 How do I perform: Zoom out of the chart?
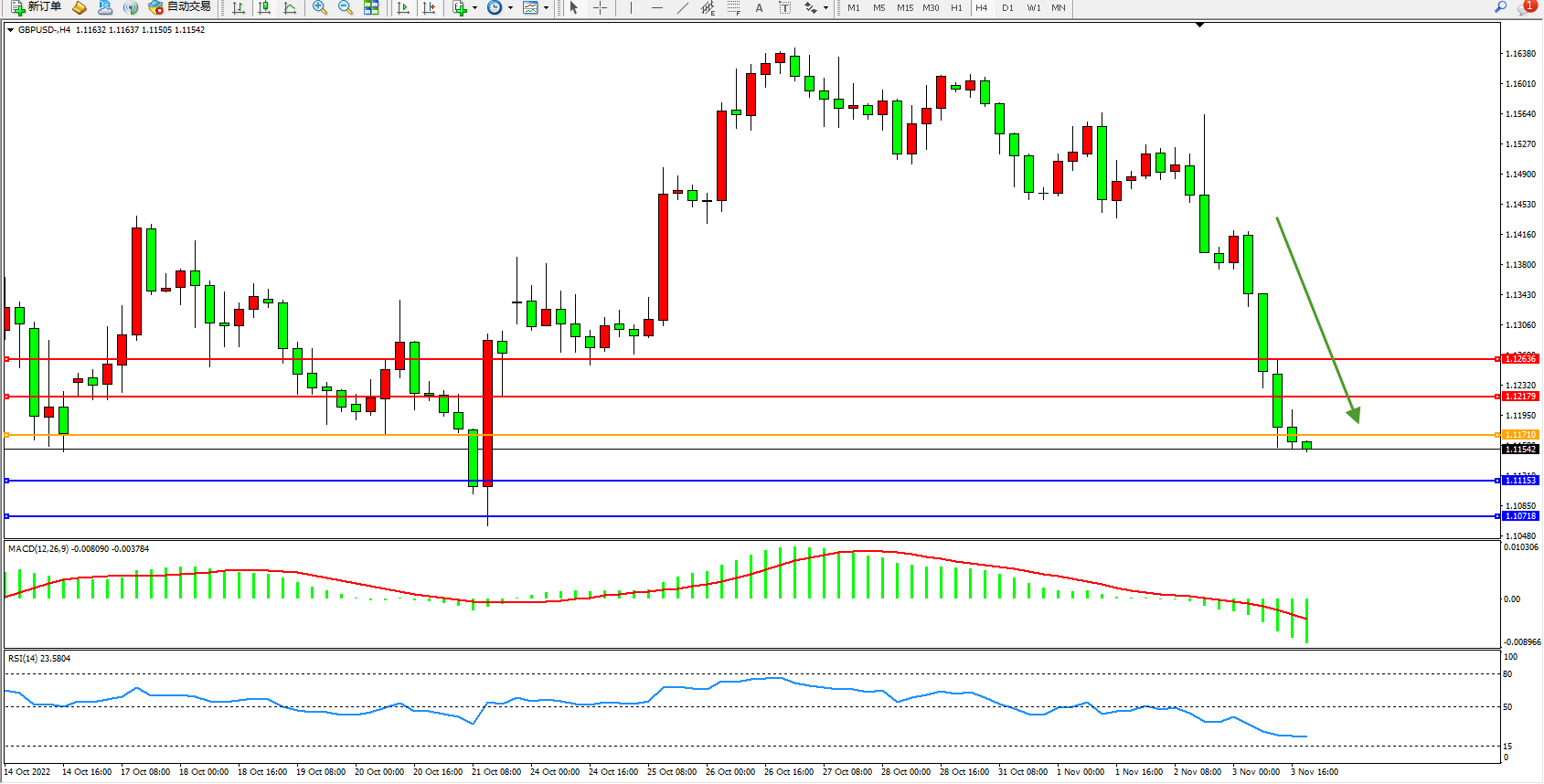point(346,7)
